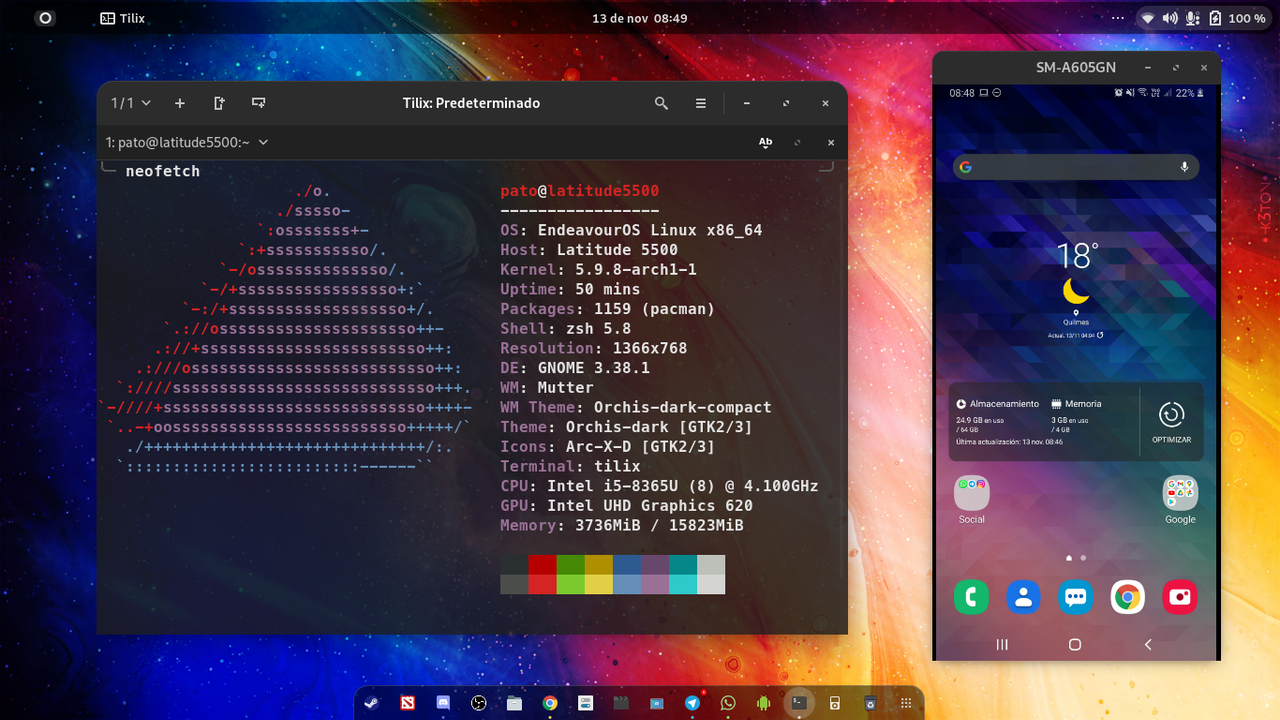The width and height of the screenshot is (1280, 720).
Task: Click the SM-A605GN window title bar
Action: tap(1076, 67)
